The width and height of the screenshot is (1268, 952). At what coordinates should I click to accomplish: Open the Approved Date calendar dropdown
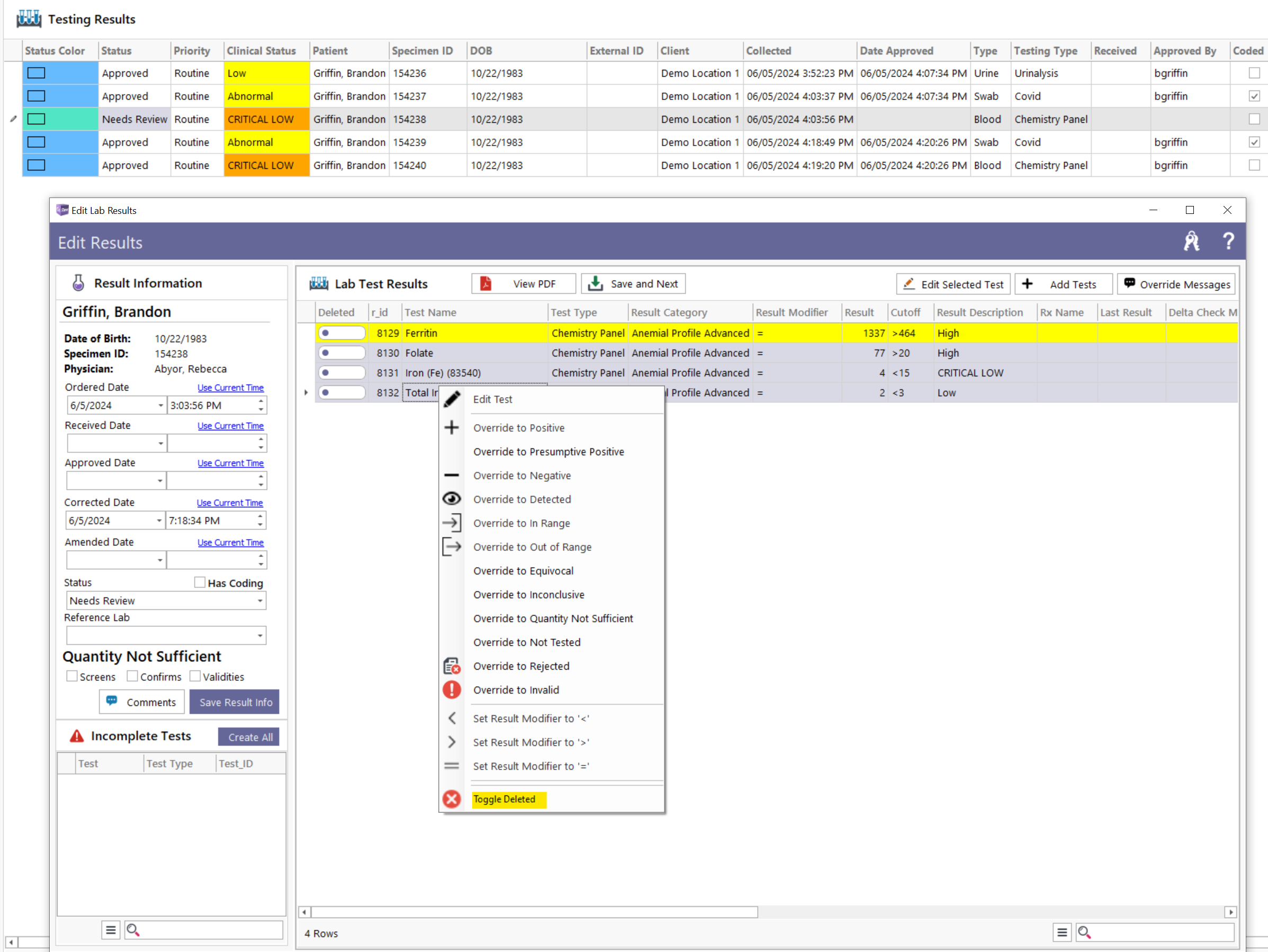click(160, 480)
